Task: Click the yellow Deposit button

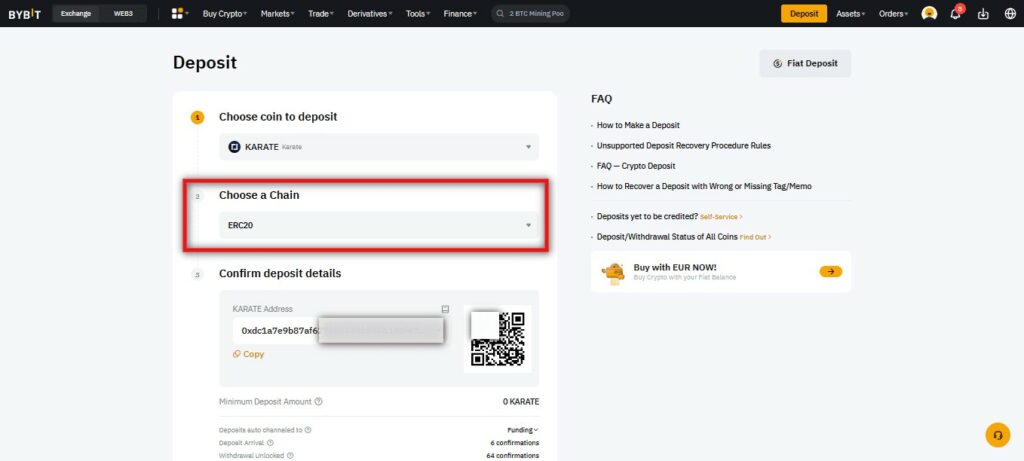Action: [x=804, y=14]
